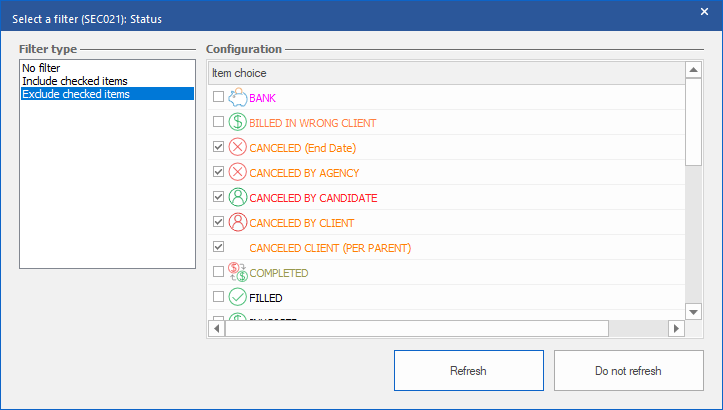
Task: Uncheck CANCELED CLIENT (PER PARENT) checkbox
Action: (x=219, y=247)
